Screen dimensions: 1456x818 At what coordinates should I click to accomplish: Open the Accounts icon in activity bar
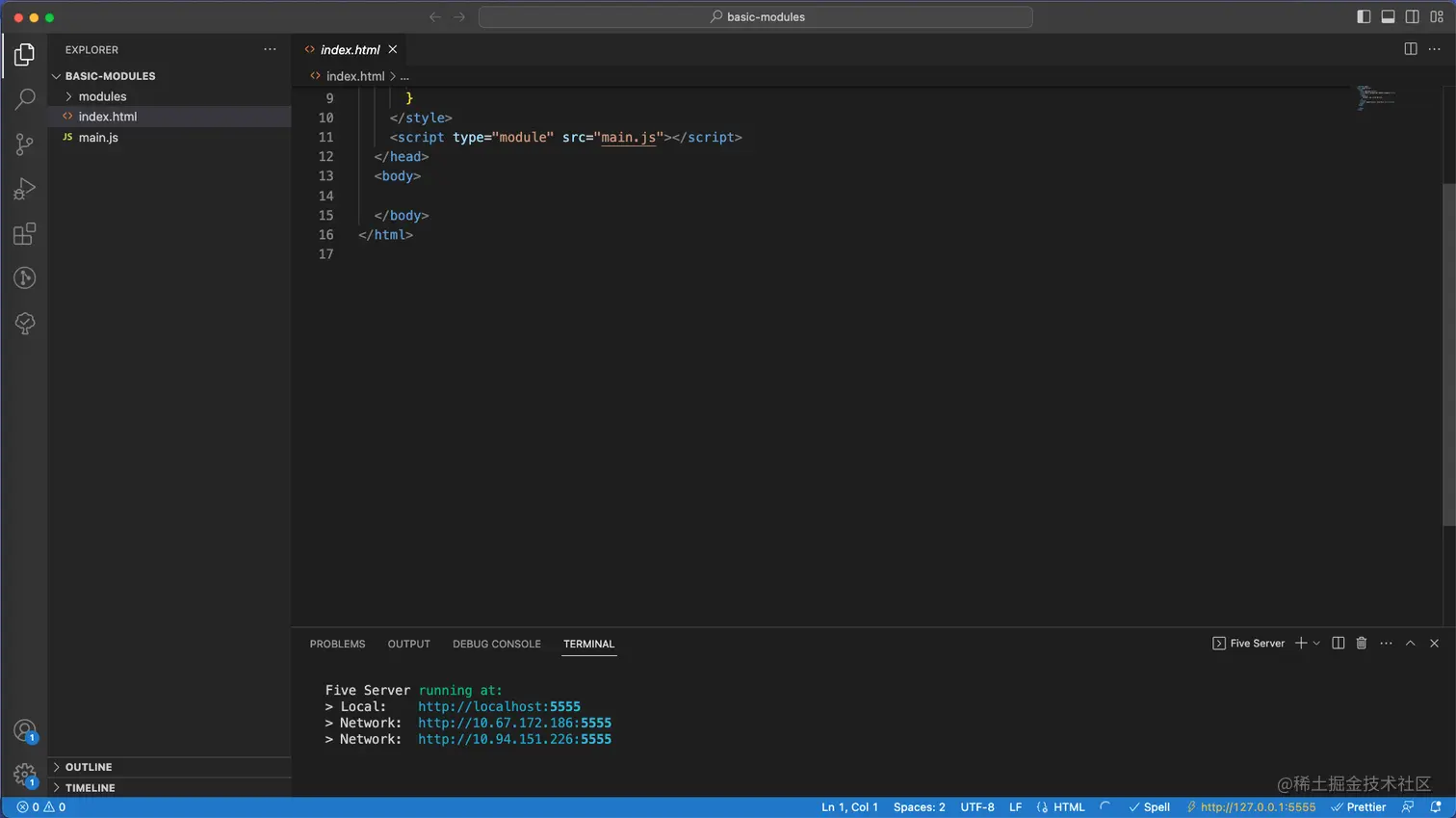tap(24, 730)
